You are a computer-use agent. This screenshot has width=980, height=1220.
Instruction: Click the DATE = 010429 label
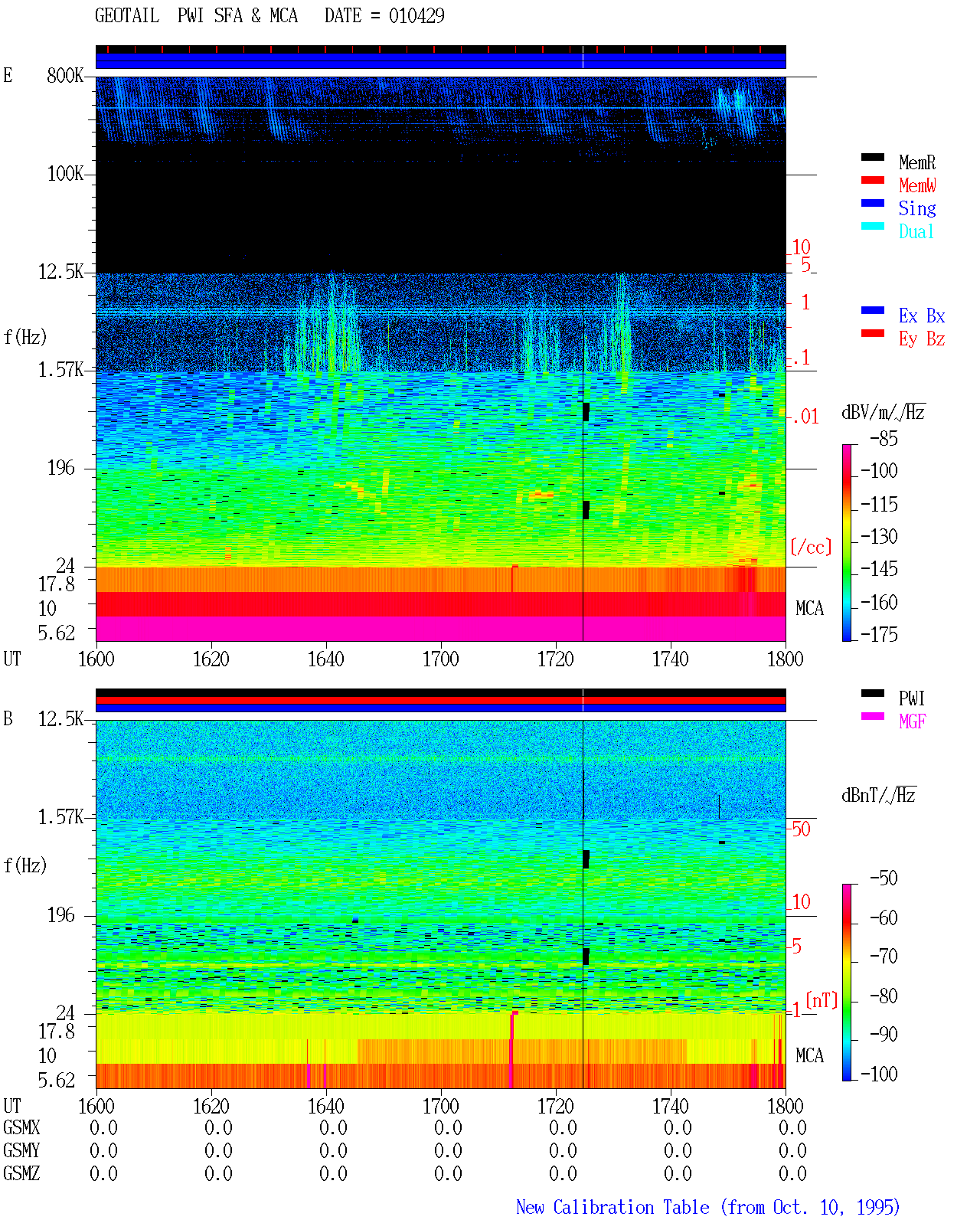pyautogui.click(x=384, y=15)
